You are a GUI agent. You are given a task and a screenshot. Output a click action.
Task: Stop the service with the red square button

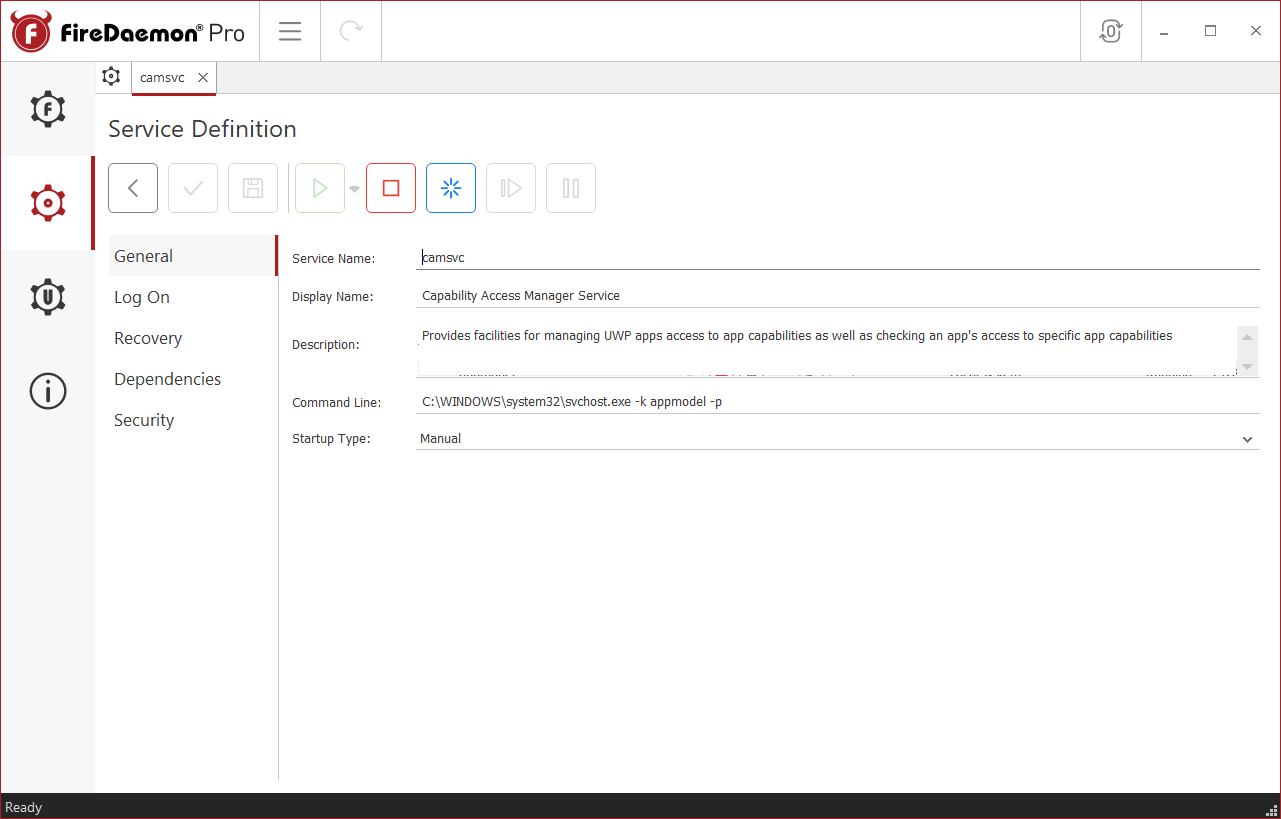tap(391, 188)
